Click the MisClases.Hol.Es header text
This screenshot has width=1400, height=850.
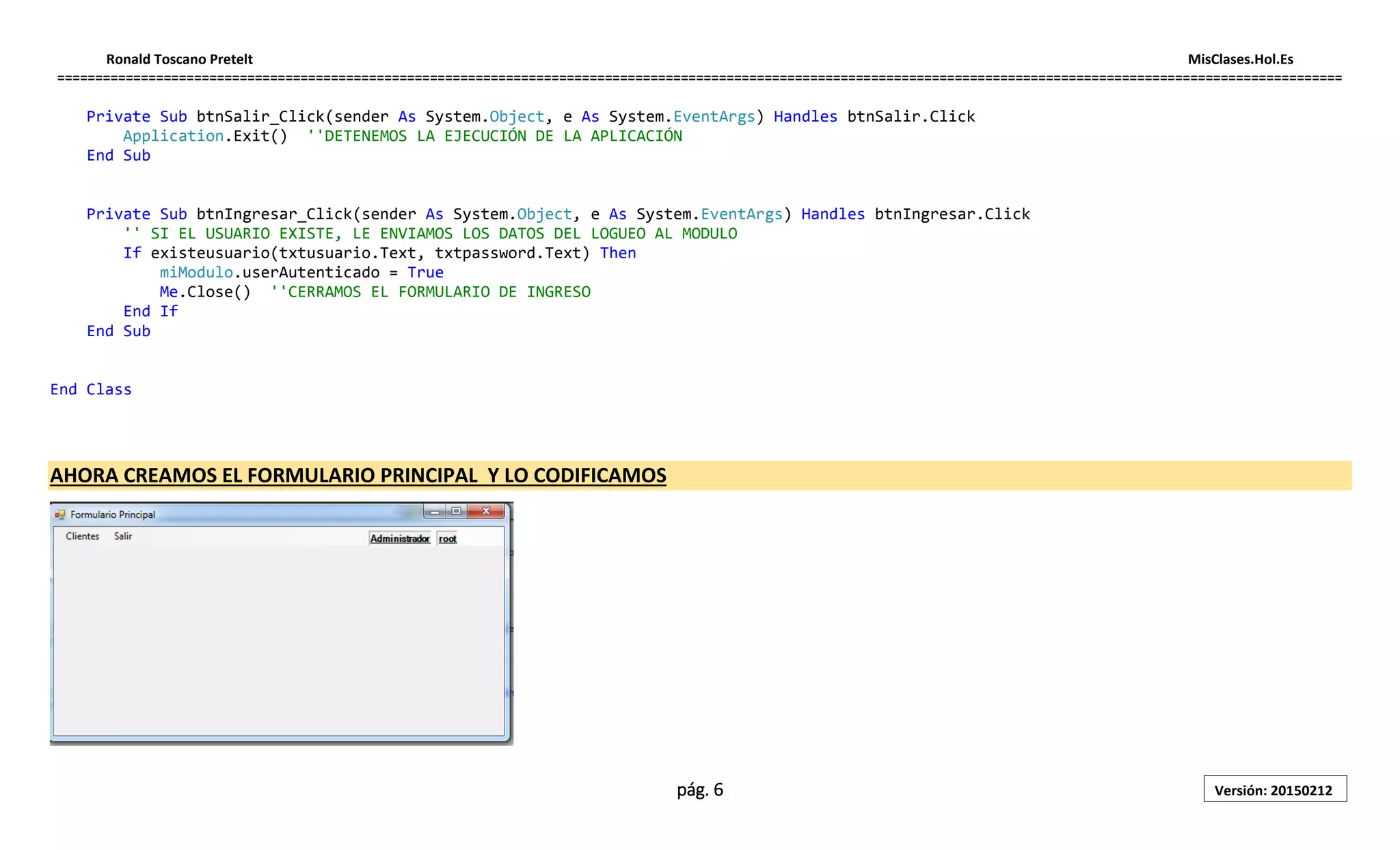(x=1240, y=59)
